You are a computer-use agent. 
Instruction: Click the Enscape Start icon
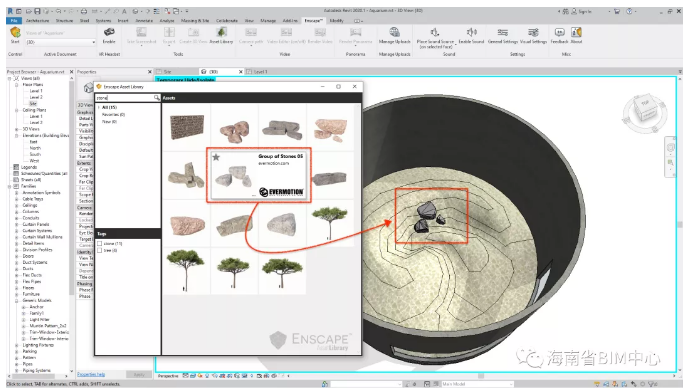[x=15, y=32]
